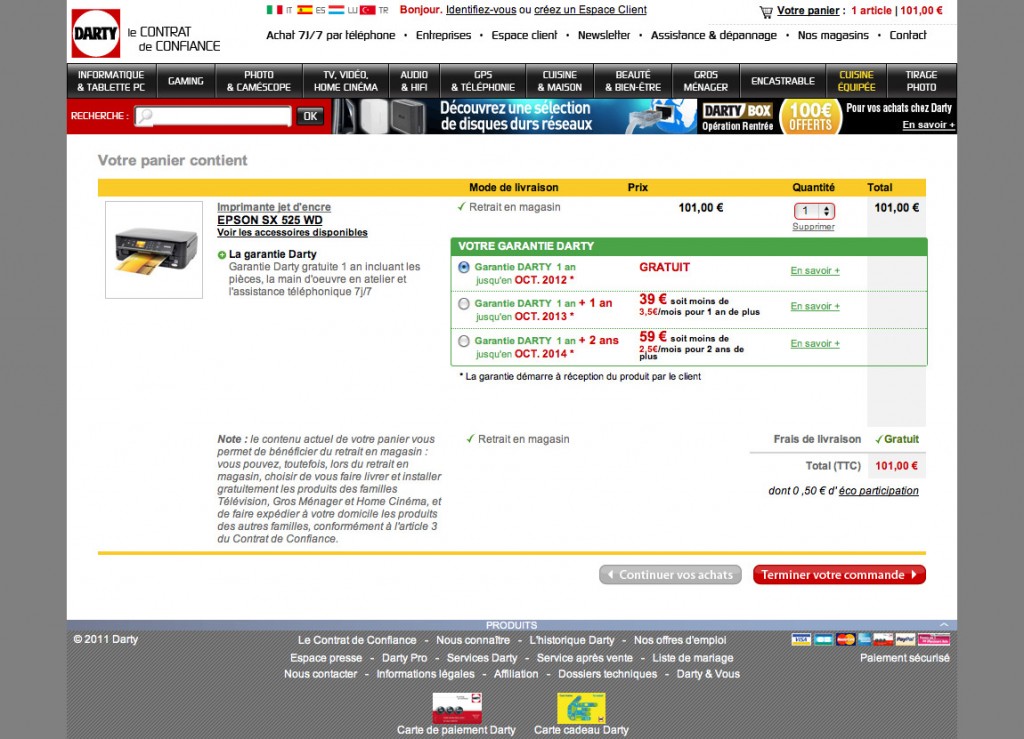Image resolution: width=1024 pixels, height=739 pixels.
Task: Select the 59 € warranty + 2 ans option
Action: coord(464,341)
